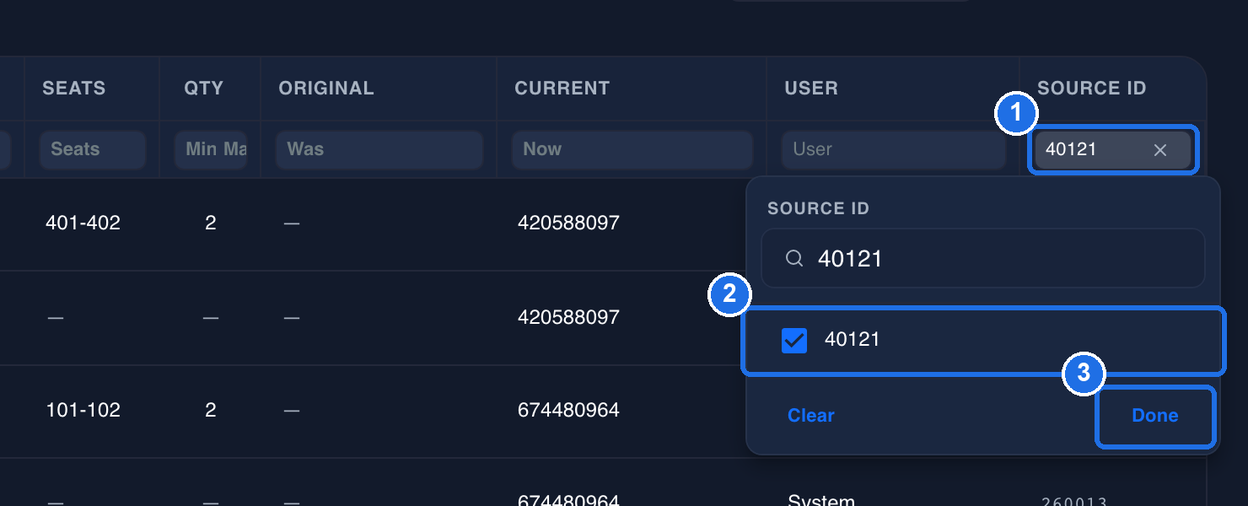Click the User filter input

pyautogui.click(x=893, y=150)
